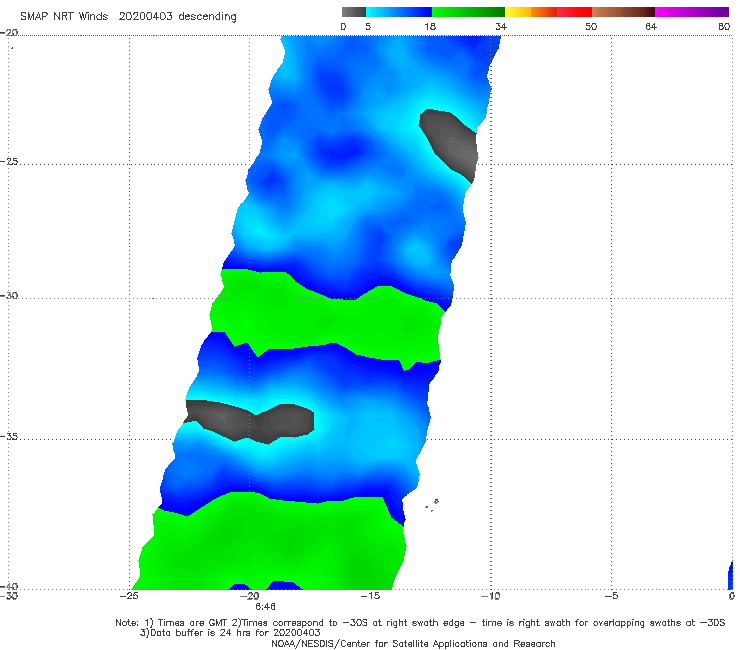Click the color bar label "64"

pyautogui.click(x=651, y=27)
